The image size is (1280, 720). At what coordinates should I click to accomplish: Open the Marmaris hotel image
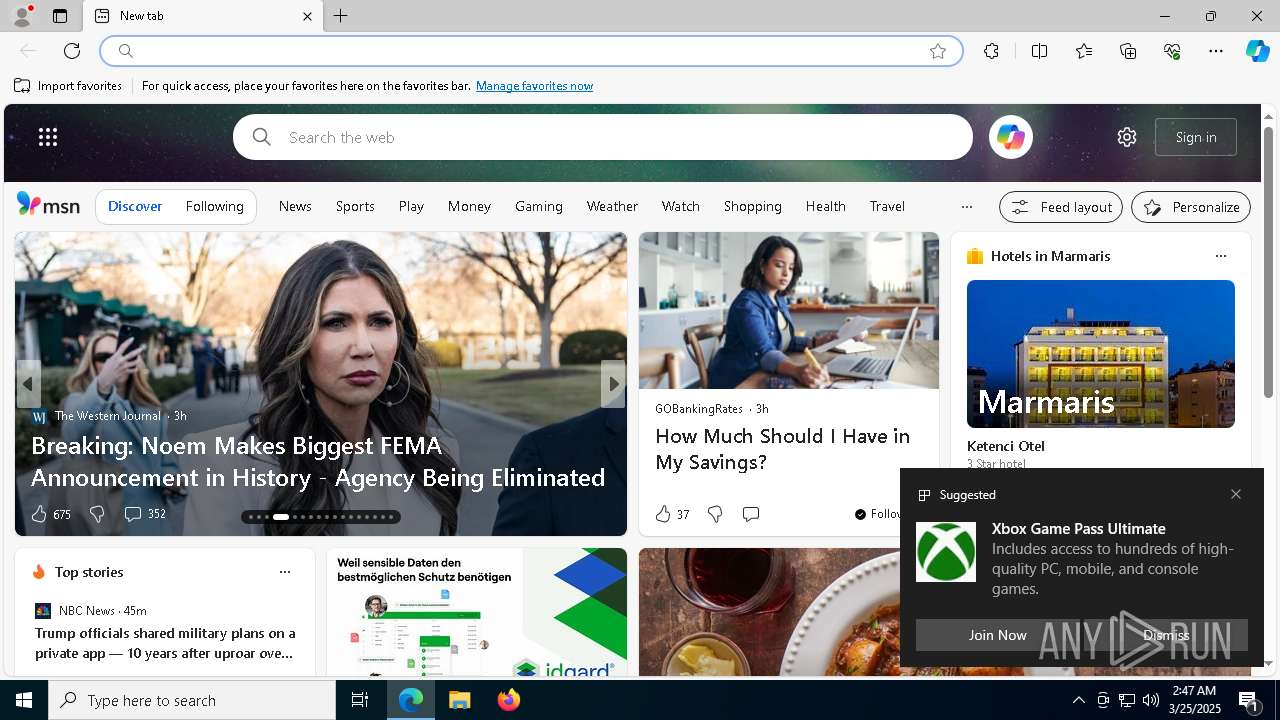[x=1101, y=354]
